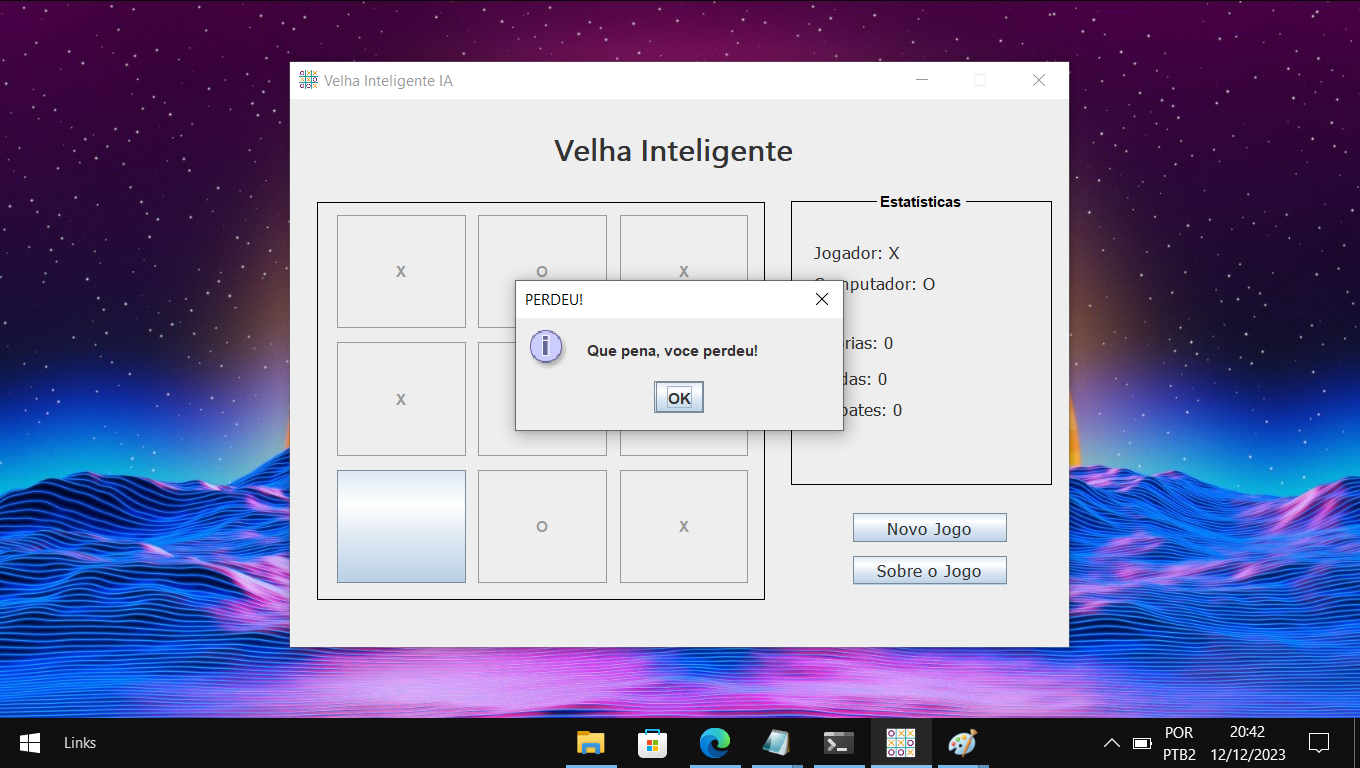Show hidden system tray icons
Screen dimensions: 1360x768
[1111, 743]
